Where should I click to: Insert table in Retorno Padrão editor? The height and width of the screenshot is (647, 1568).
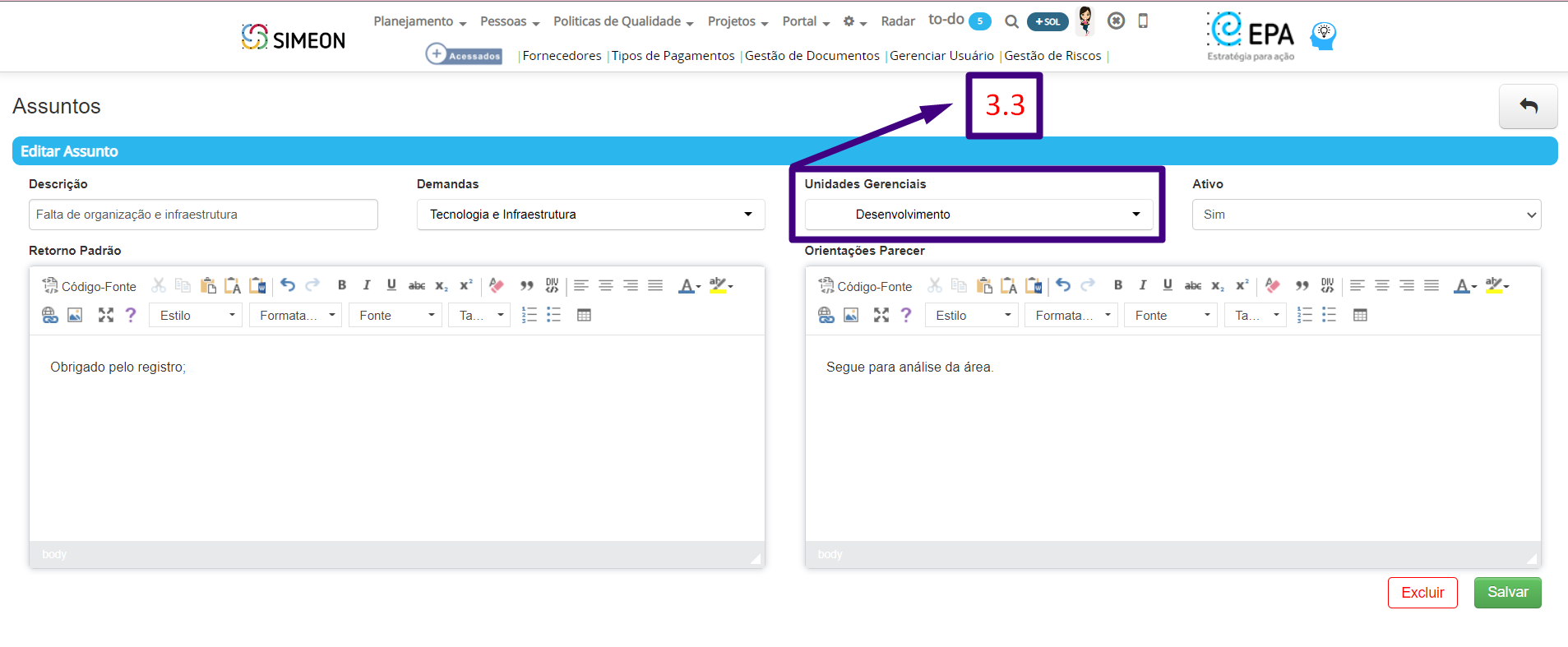click(584, 315)
